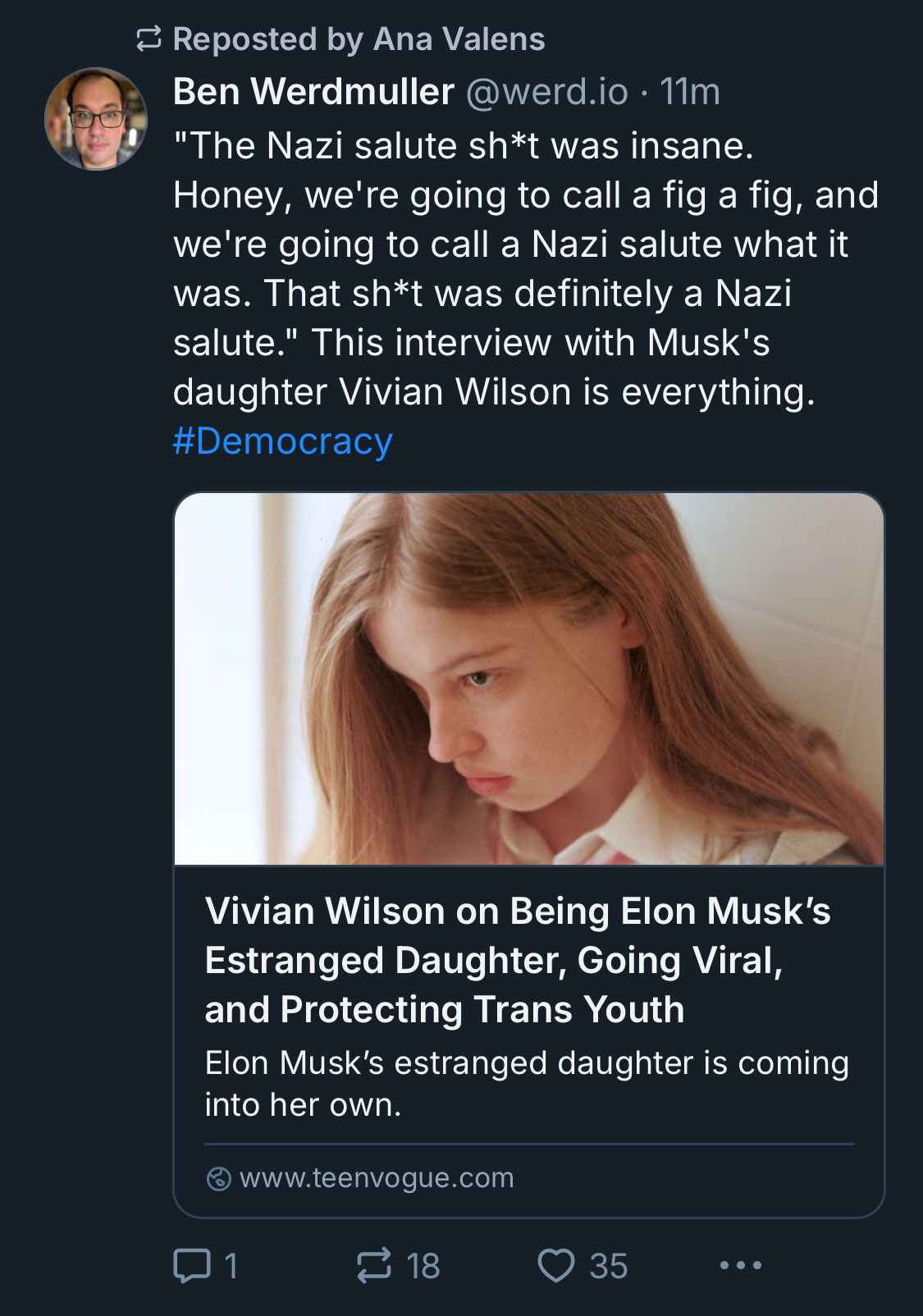923x1316 pixels.
Task: Click the @werd.io handle
Action: coord(546,92)
